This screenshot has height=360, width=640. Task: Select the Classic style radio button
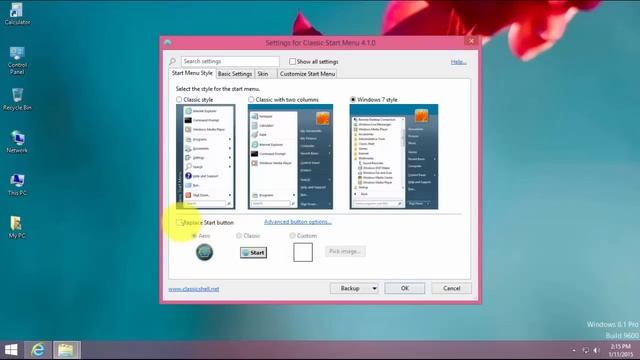179,100
